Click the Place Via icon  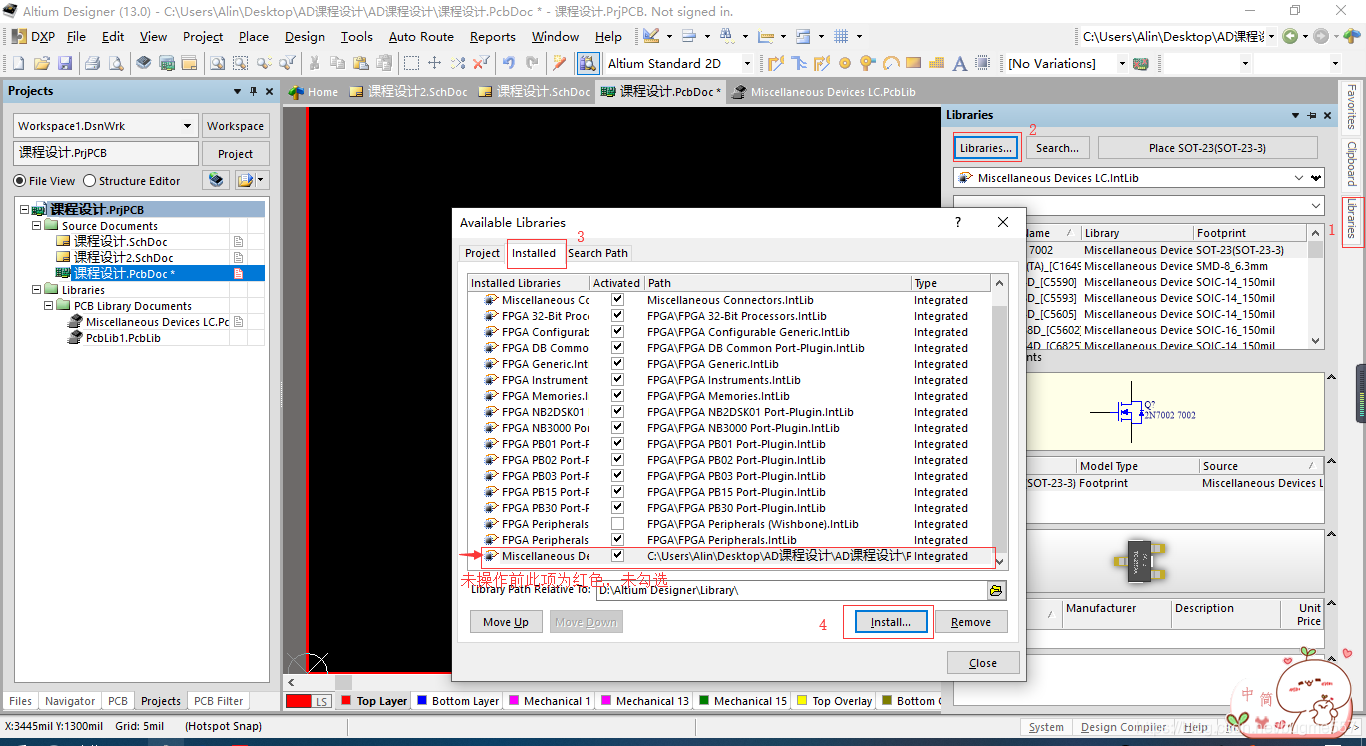(868, 63)
